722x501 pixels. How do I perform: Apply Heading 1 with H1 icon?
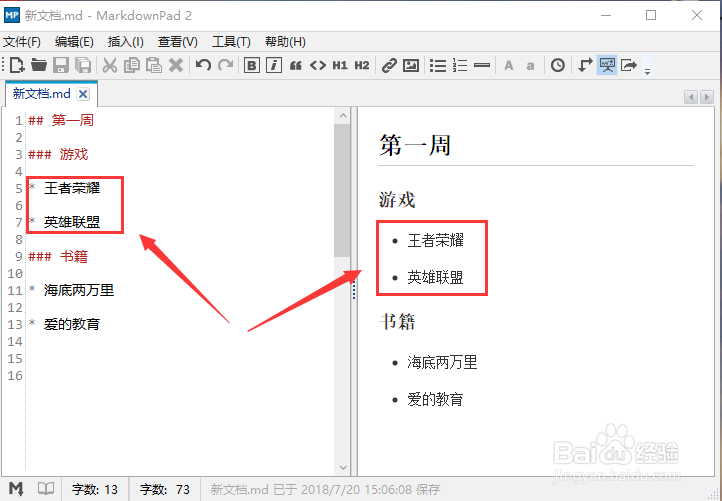click(340, 65)
